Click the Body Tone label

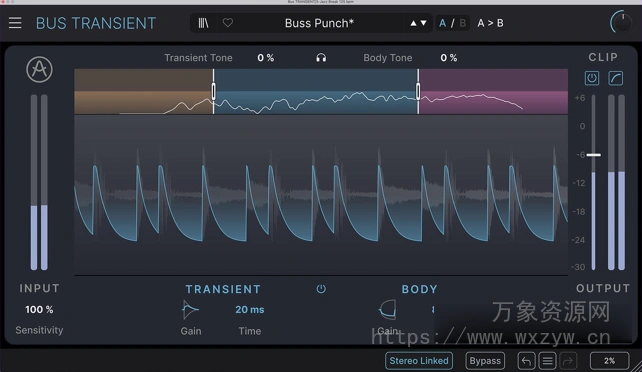tap(388, 58)
